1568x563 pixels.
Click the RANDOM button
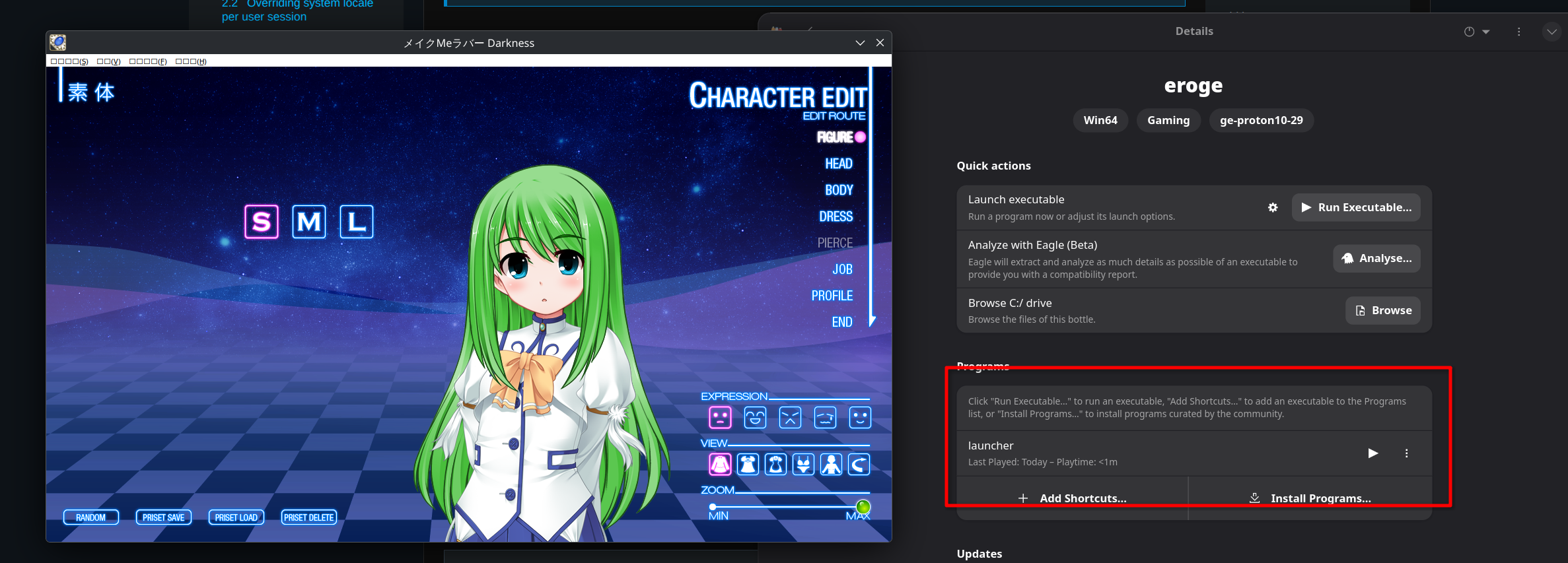[91, 517]
